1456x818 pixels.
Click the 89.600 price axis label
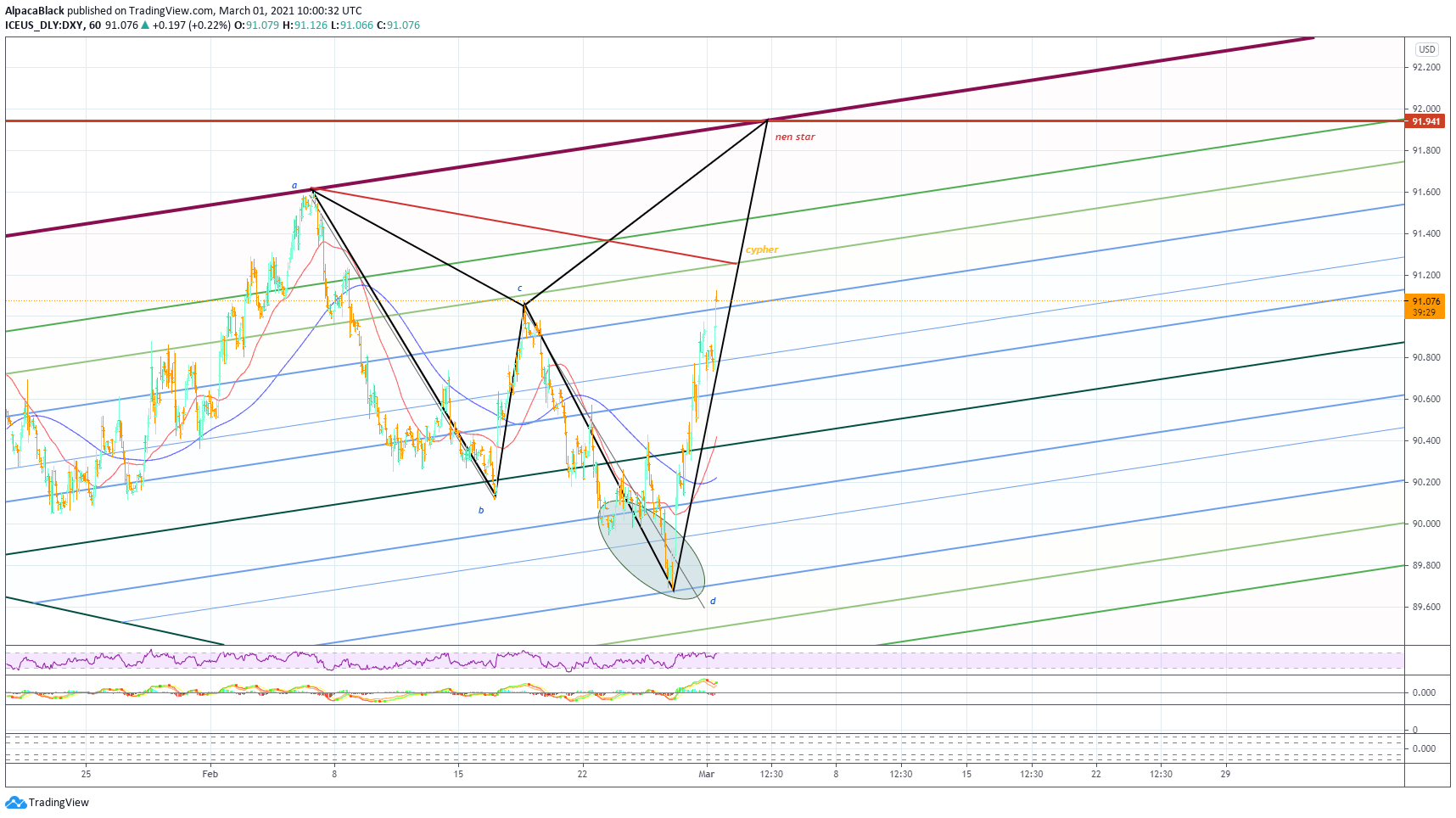(x=1426, y=607)
